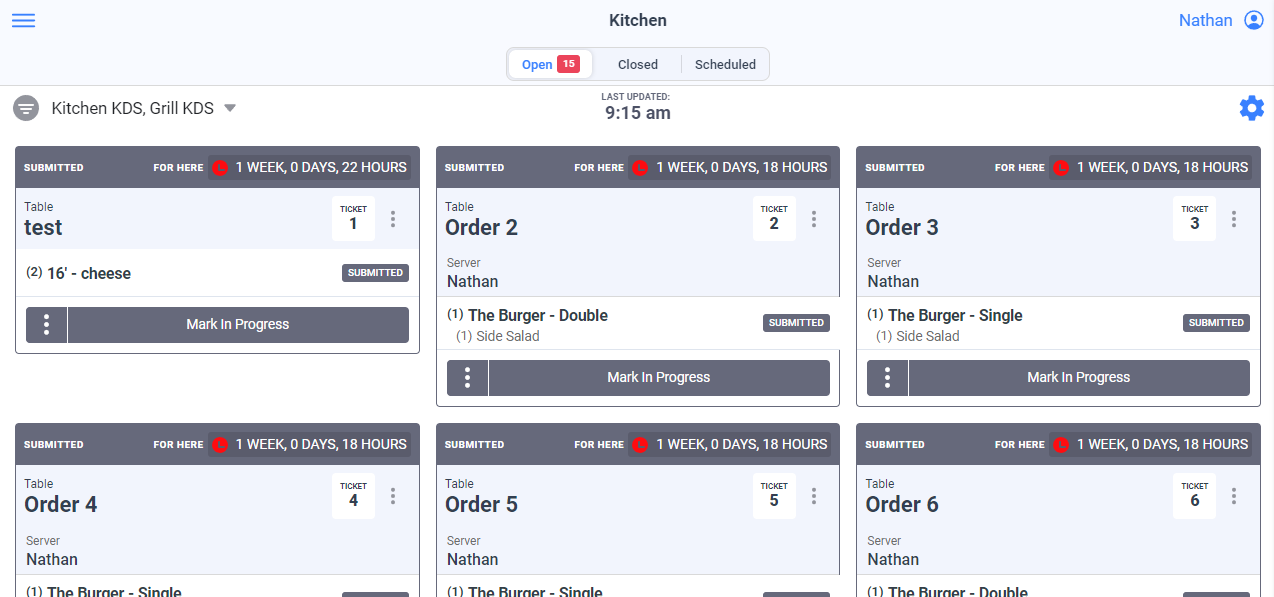Image resolution: width=1274 pixels, height=597 pixels.
Task: Open more actions beside Order 2 Mark In Progress
Action: tap(467, 378)
